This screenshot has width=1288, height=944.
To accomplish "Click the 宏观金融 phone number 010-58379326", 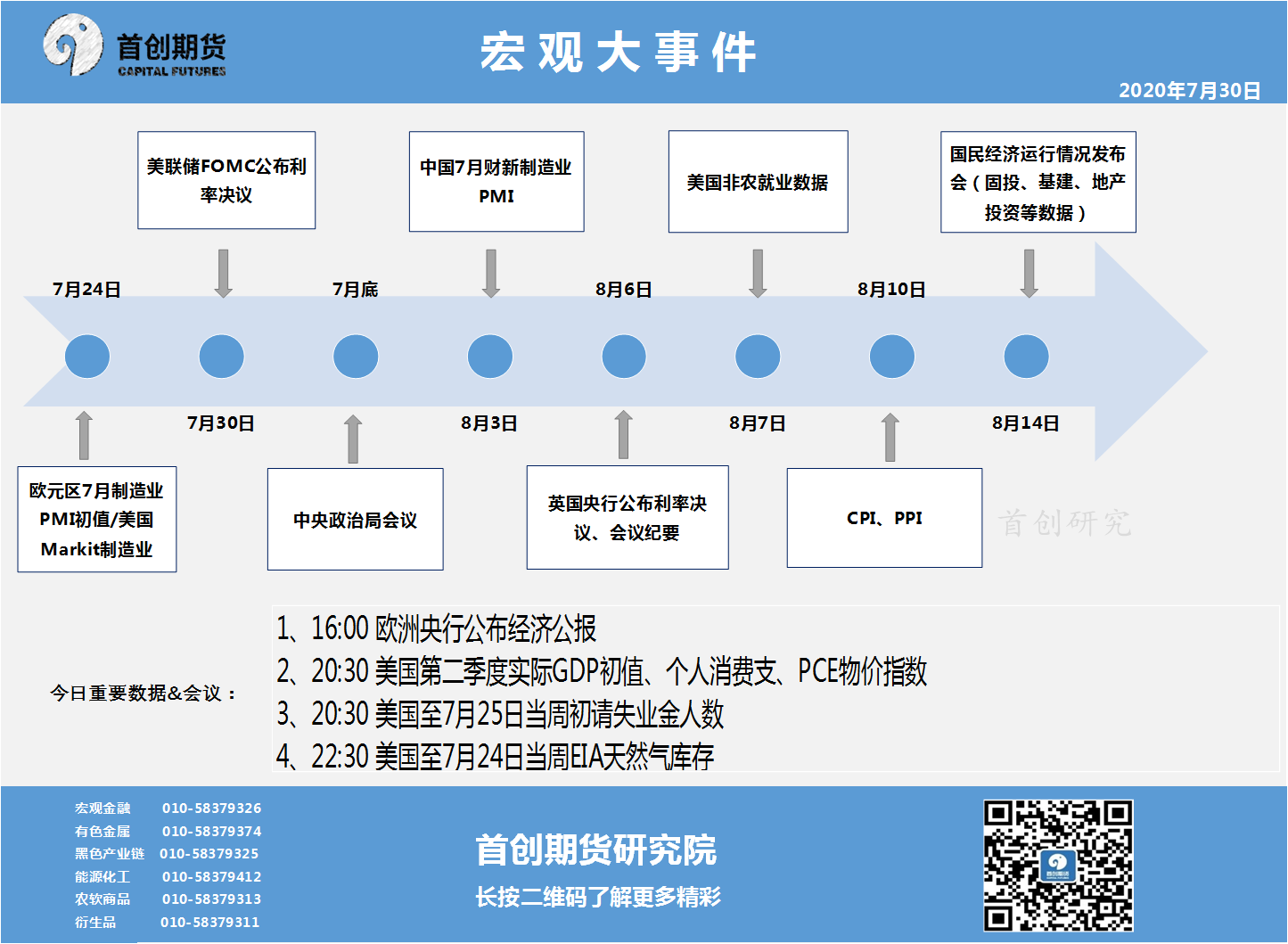I will 211,809.
